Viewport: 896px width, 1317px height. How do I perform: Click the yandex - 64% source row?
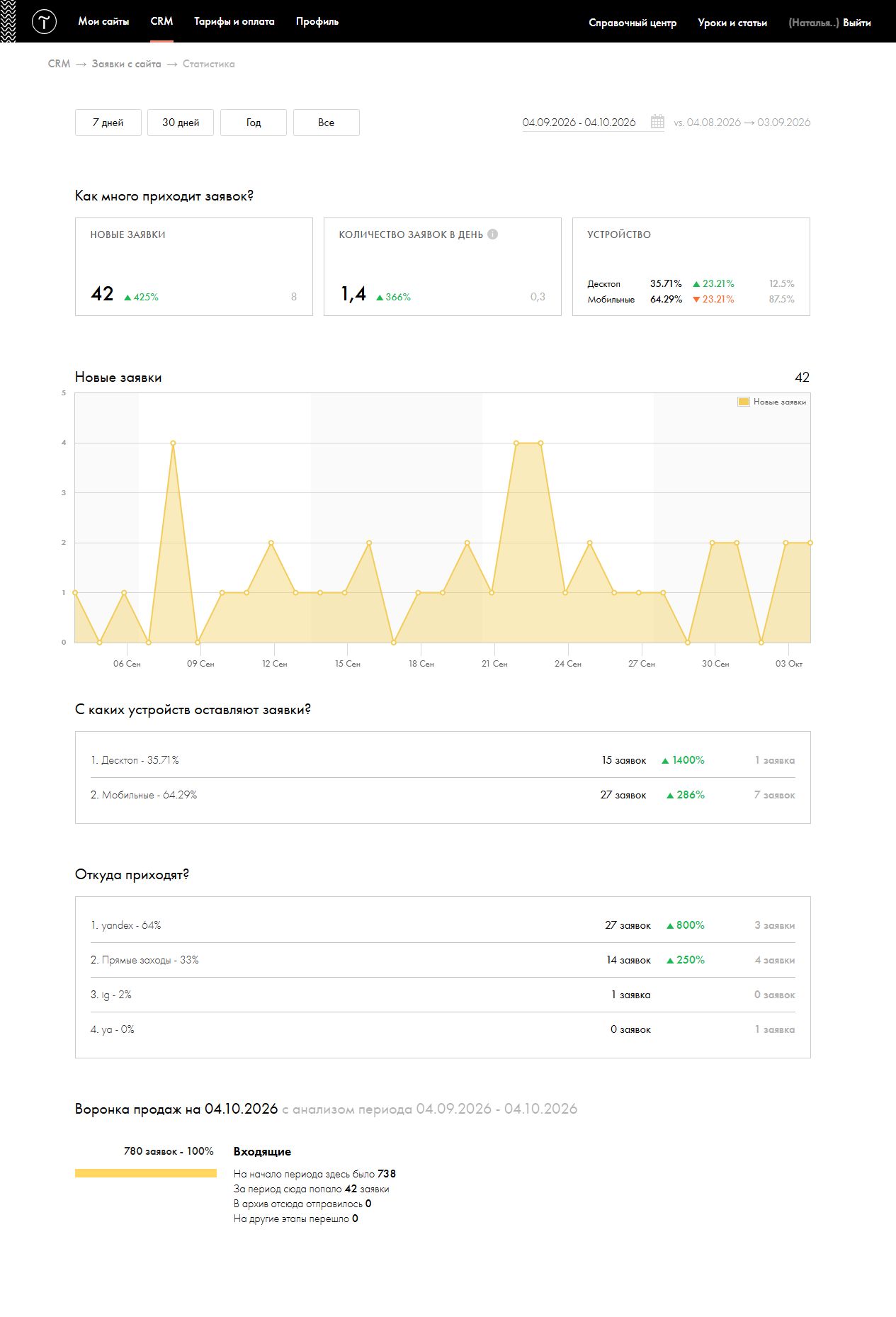443,925
